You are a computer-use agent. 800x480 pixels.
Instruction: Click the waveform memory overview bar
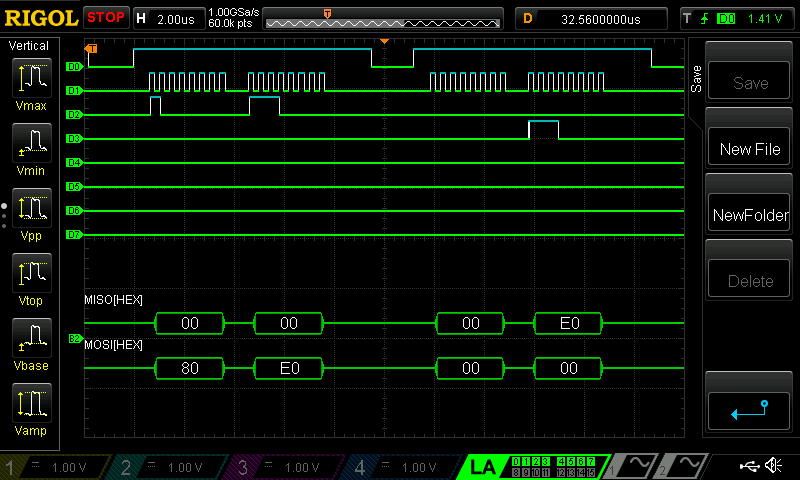[383, 19]
